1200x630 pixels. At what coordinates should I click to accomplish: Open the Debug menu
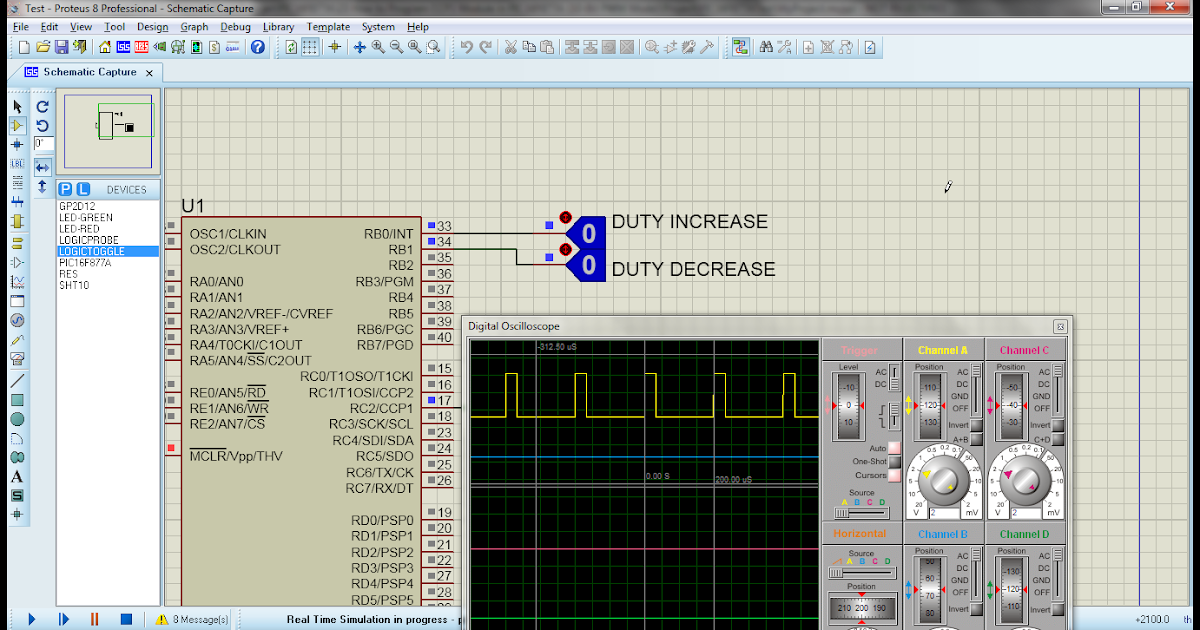(235, 27)
